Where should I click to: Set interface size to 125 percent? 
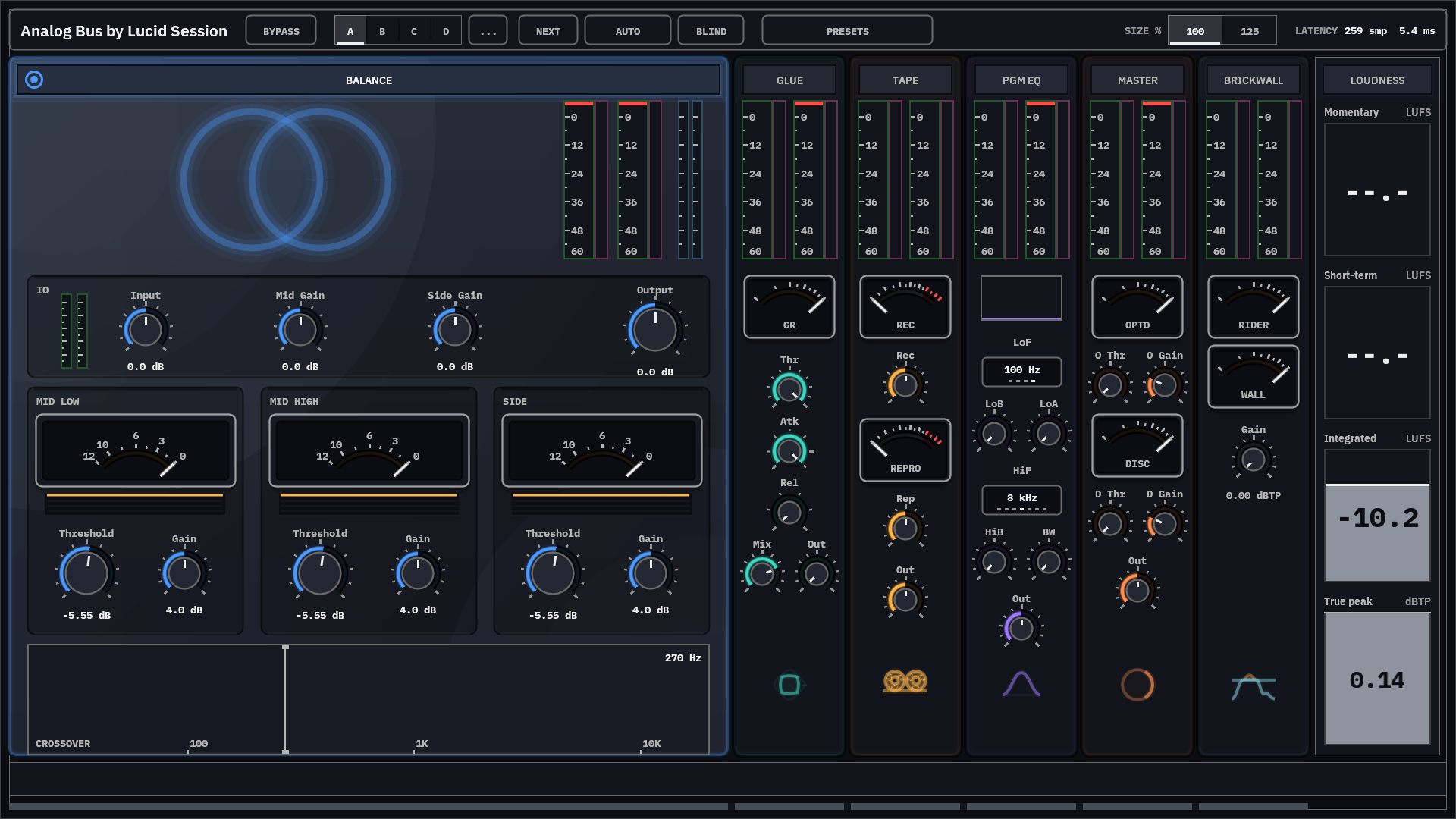point(1250,31)
